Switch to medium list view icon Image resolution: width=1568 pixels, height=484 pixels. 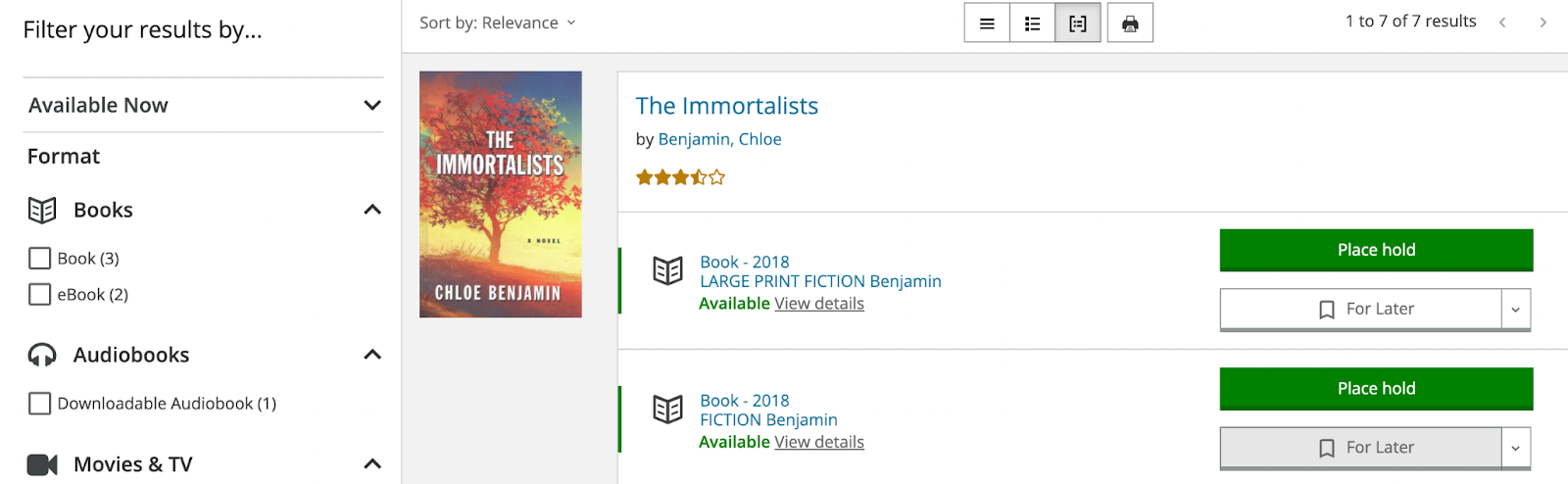1032,24
